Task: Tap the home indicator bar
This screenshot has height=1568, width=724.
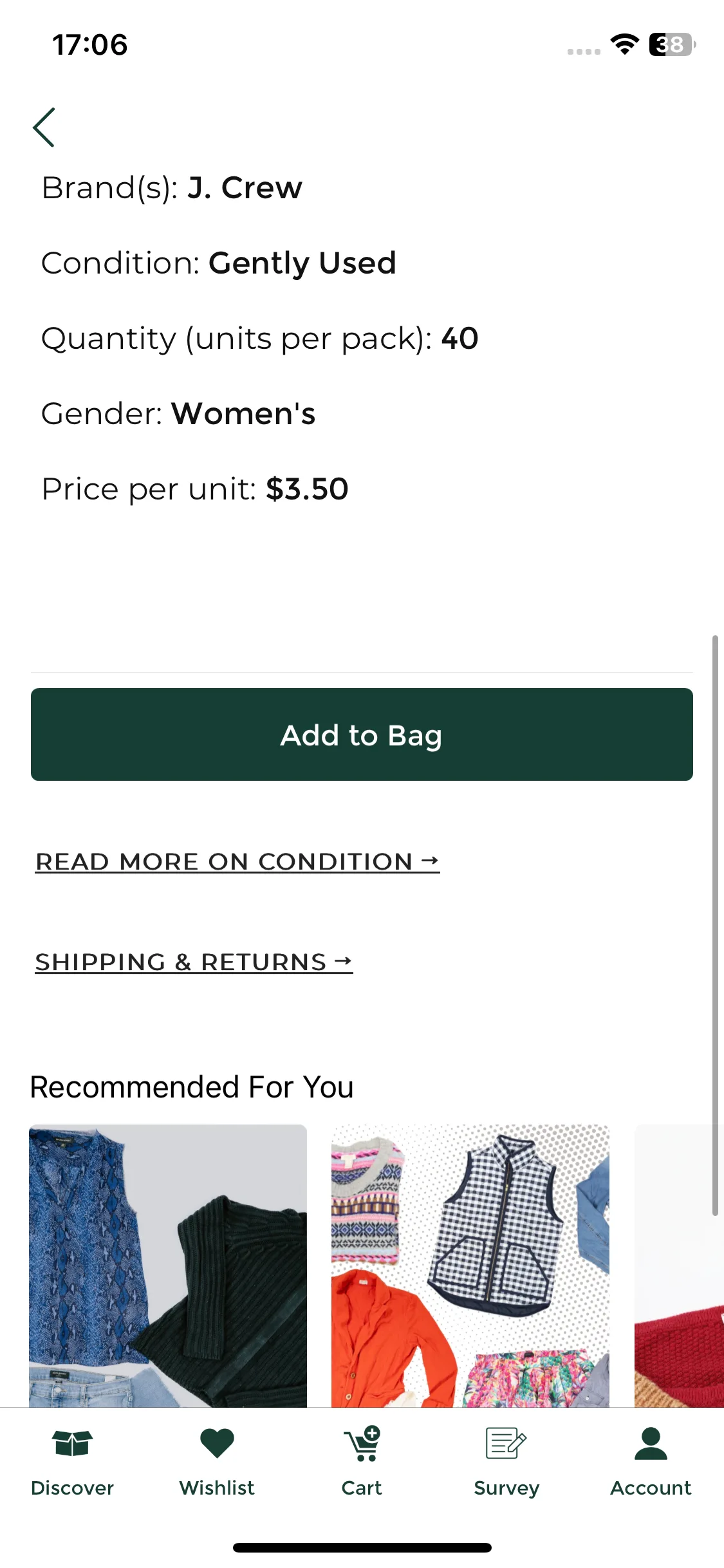Action: pyautogui.click(x=362, y=1547)
